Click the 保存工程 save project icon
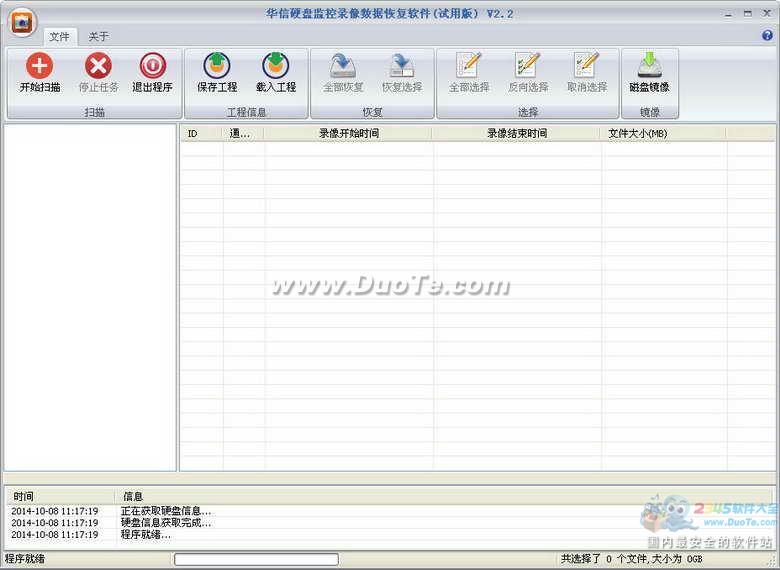The image size is (780, 570). click(217, 66)
